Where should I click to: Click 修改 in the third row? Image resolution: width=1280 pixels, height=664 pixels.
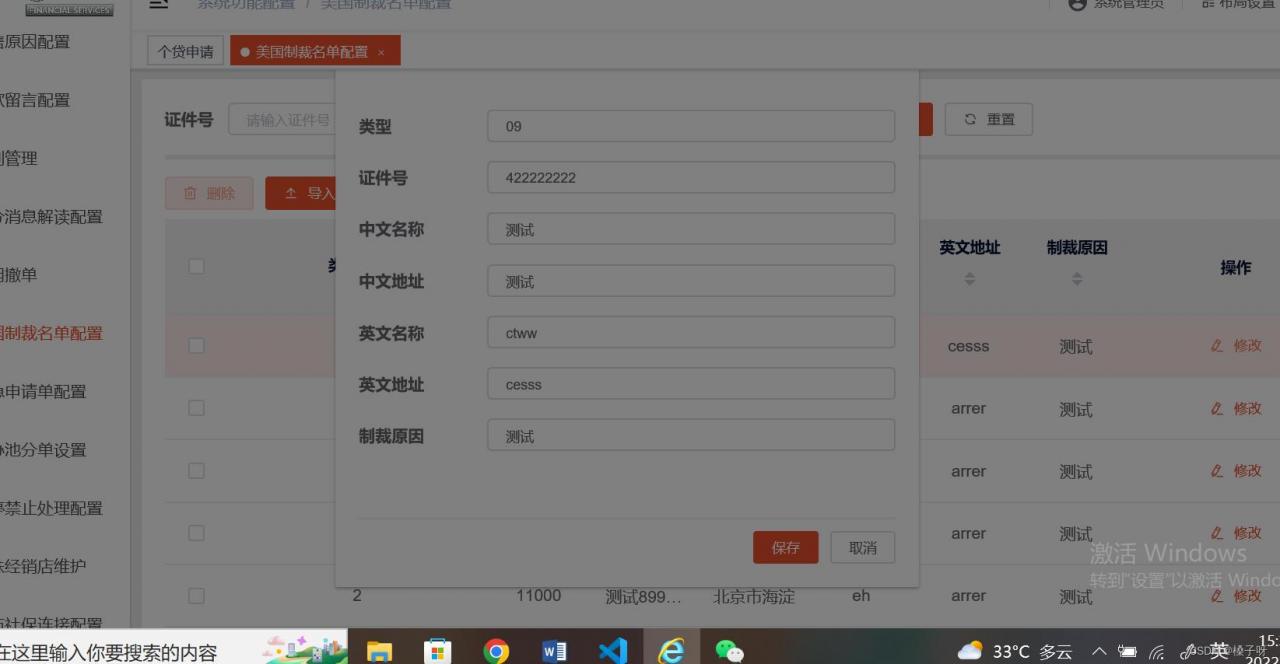(1236, 470)
